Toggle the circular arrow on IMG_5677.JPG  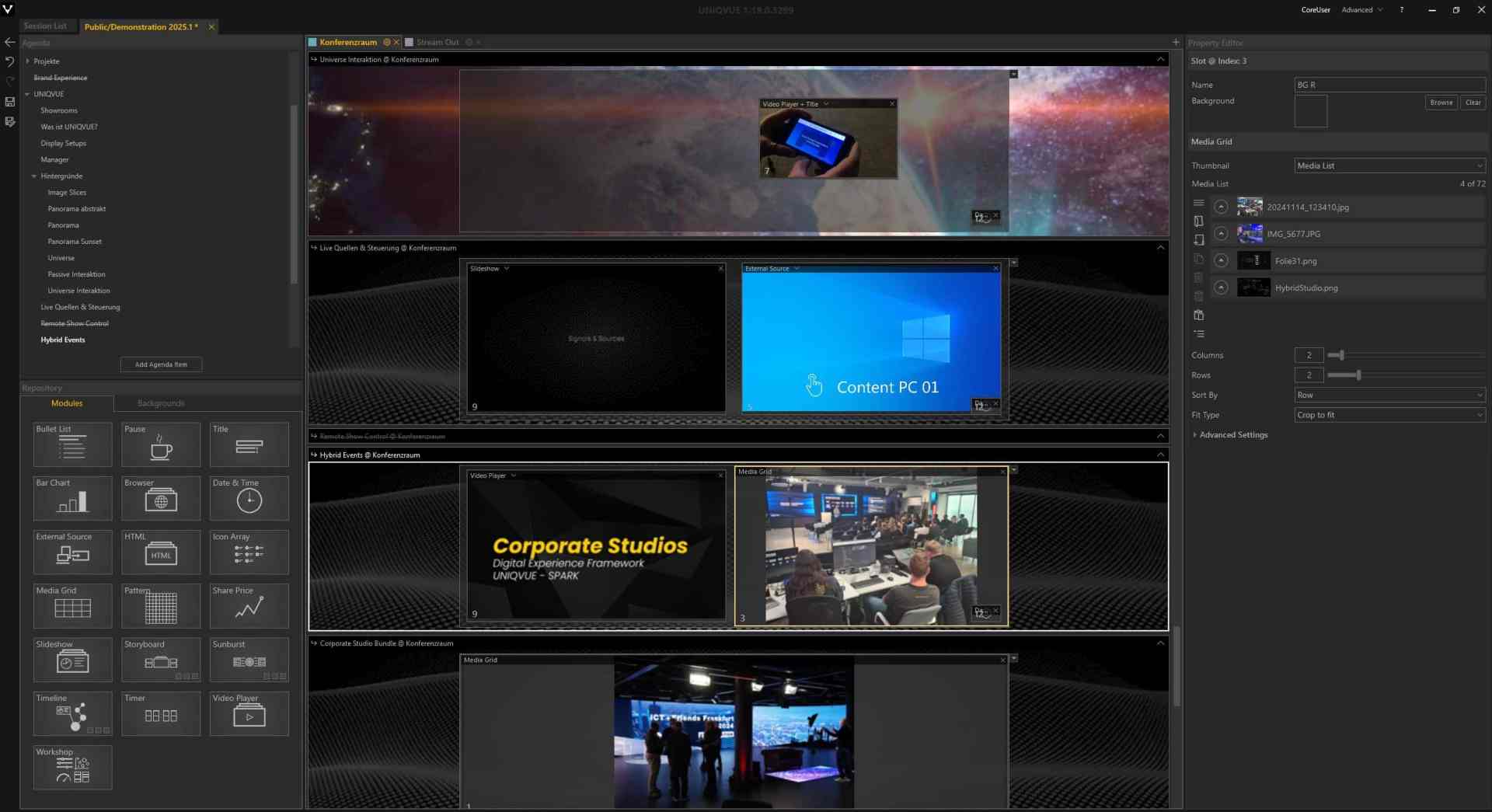(1222, 233)
